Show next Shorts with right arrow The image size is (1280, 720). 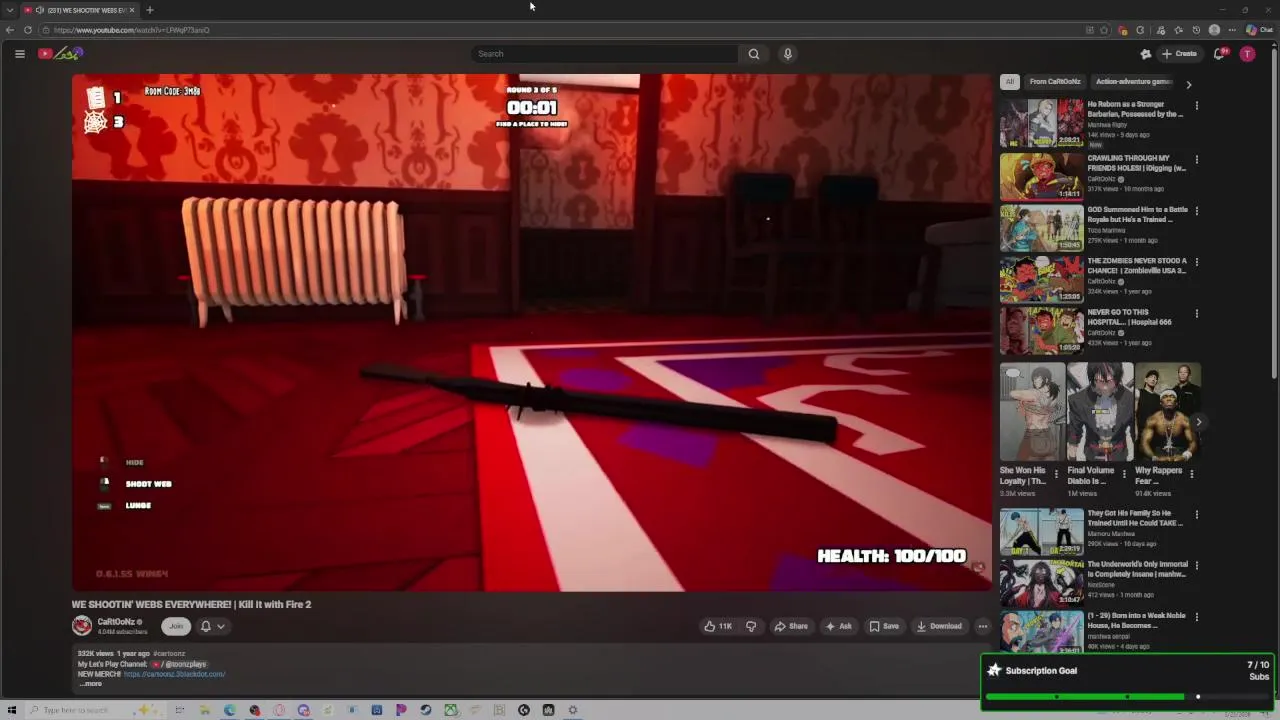coord(1198,422)
